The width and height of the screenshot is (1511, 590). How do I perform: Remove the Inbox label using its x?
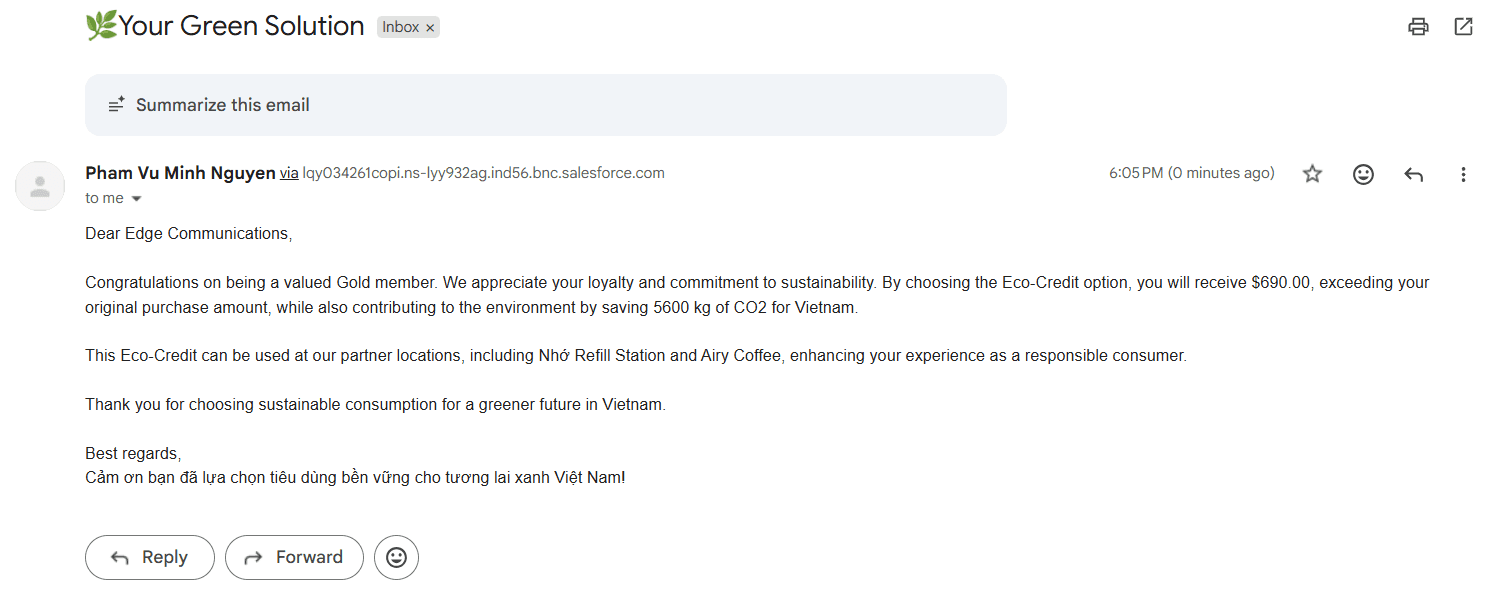[430, 28]
